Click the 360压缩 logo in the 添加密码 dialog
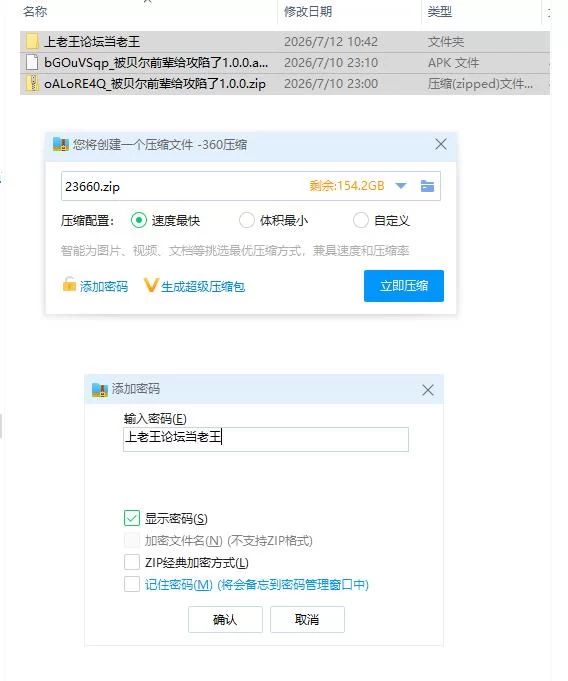 (100, 390)
